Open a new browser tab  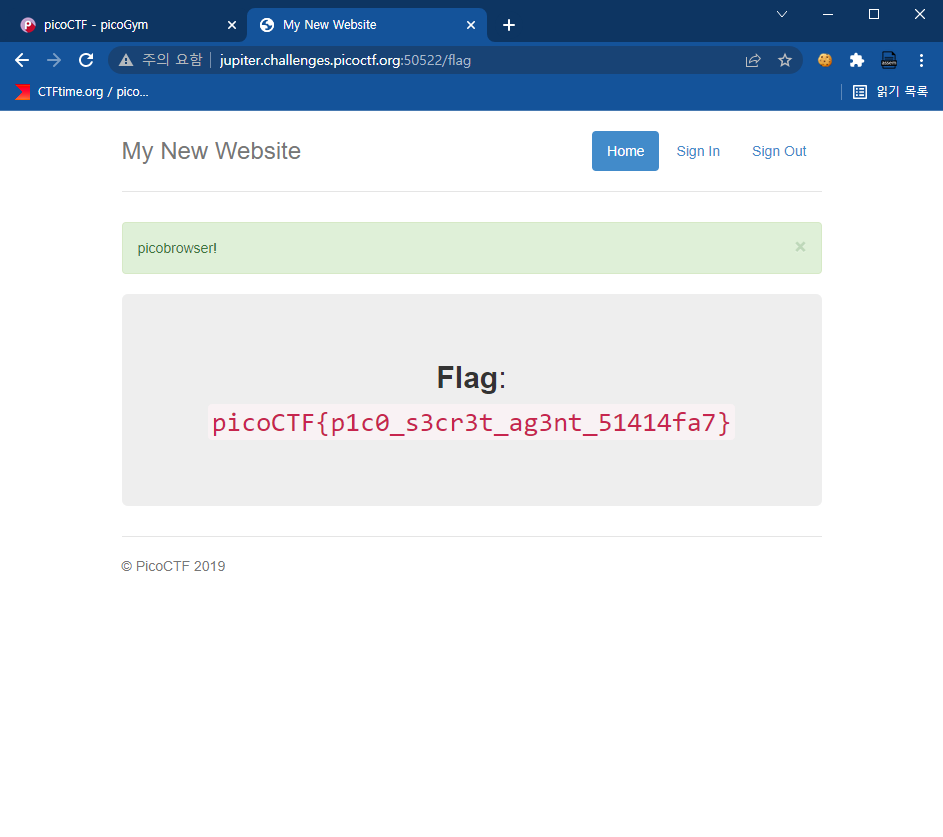point(509,25)
